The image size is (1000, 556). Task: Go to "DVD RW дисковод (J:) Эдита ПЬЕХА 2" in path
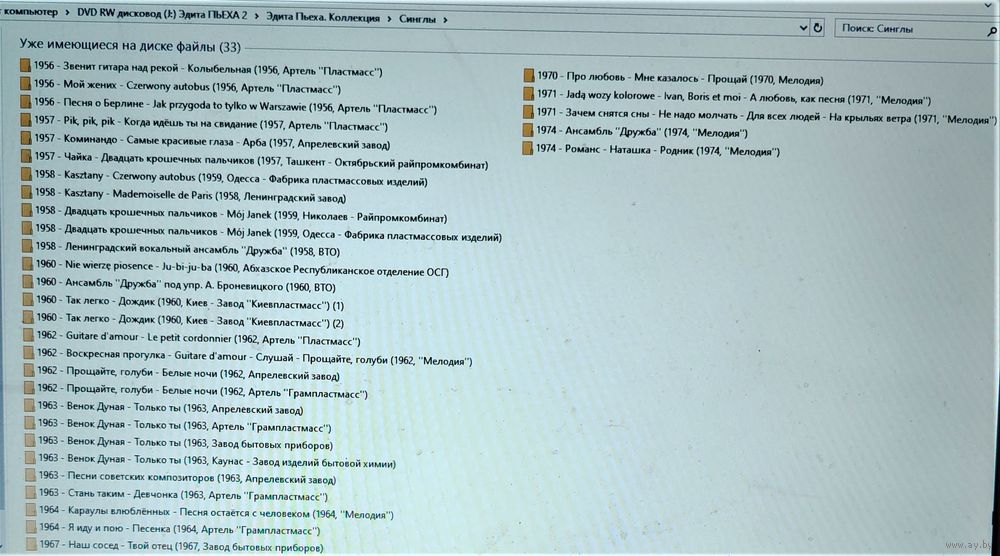pyautogui.click(x=162, y=14)
